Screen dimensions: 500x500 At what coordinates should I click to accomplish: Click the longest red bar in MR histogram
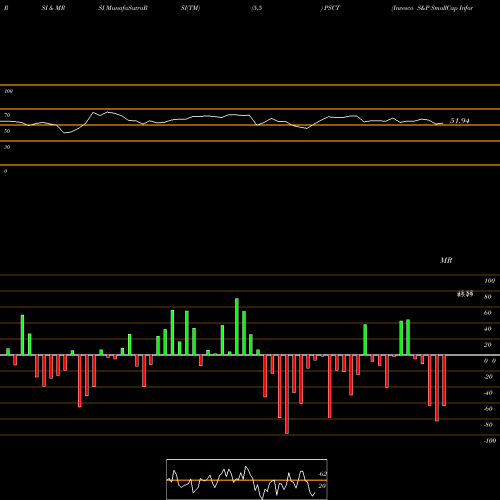287,394
